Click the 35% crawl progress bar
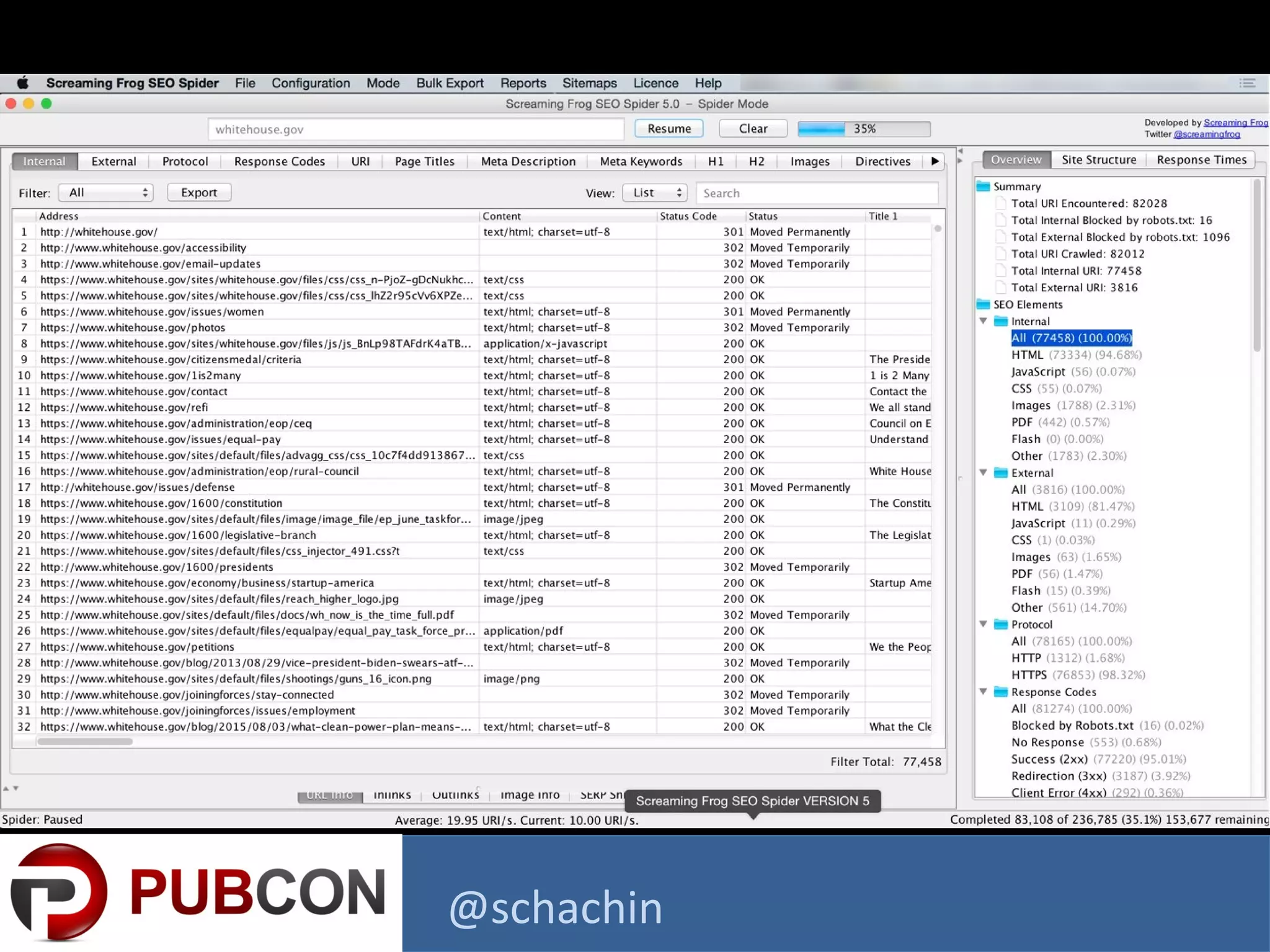 click(864, 129)
